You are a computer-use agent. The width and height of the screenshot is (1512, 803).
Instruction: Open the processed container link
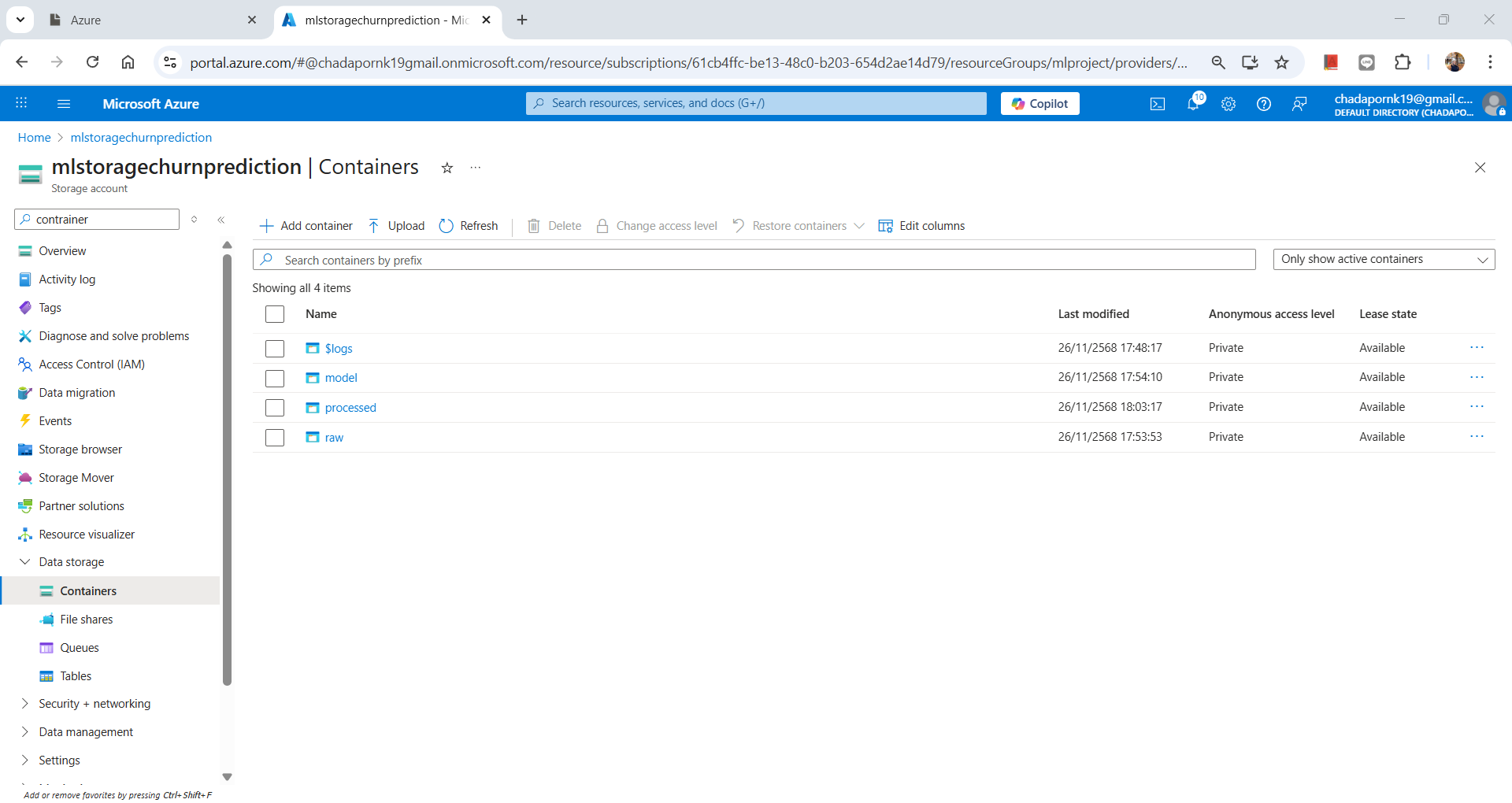[350, 408]
